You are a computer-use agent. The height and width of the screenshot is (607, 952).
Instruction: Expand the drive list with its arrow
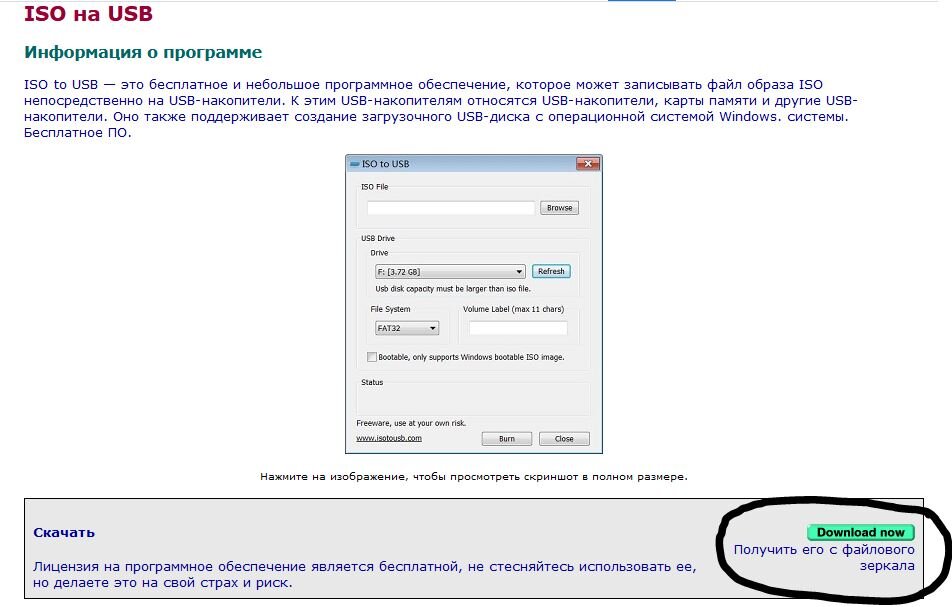pos(520,271)
